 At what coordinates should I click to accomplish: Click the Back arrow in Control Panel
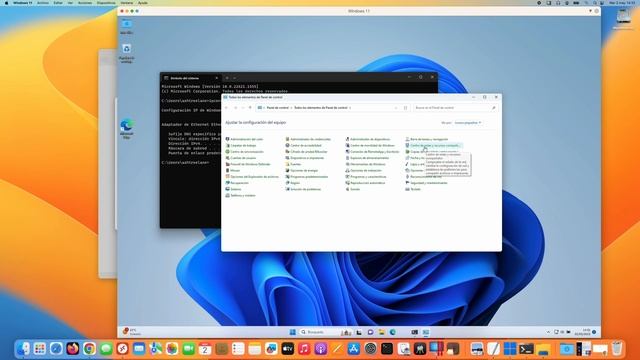tap(227, 108)
